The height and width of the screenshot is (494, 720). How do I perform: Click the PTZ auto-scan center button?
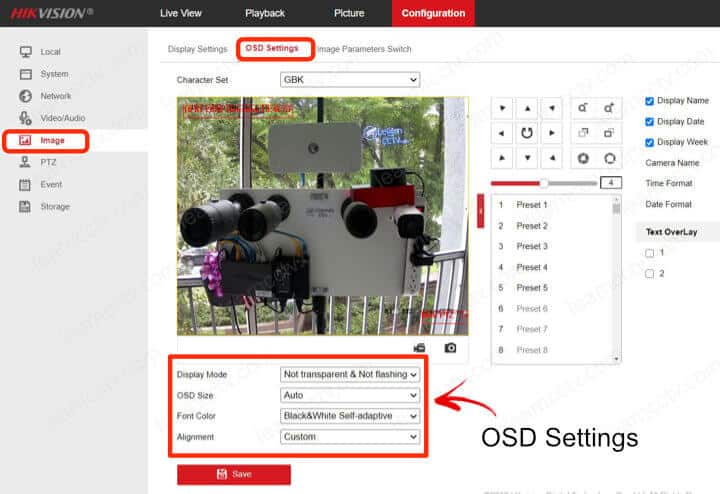527,132
